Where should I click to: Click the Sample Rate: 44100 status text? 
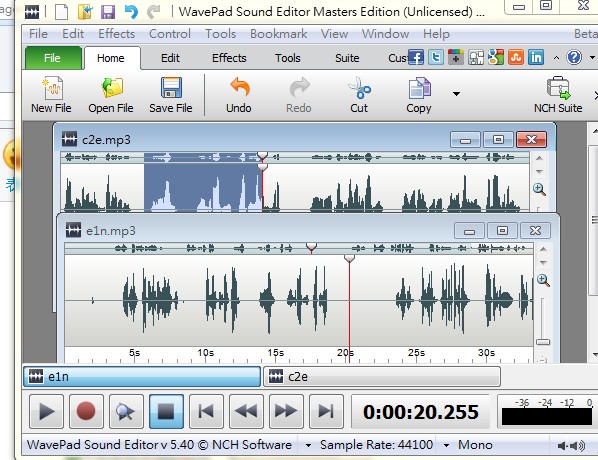pyautogui.click(x=376, y=445)
